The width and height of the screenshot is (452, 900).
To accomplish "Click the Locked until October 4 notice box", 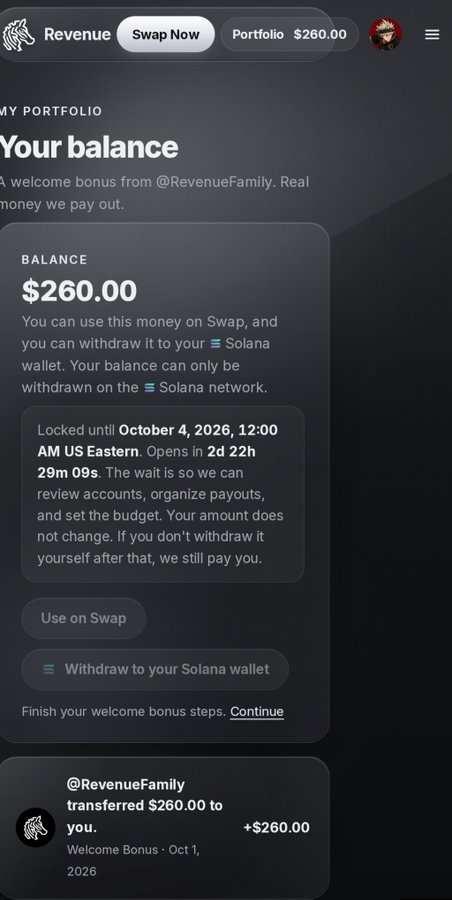I will (163, 494).
